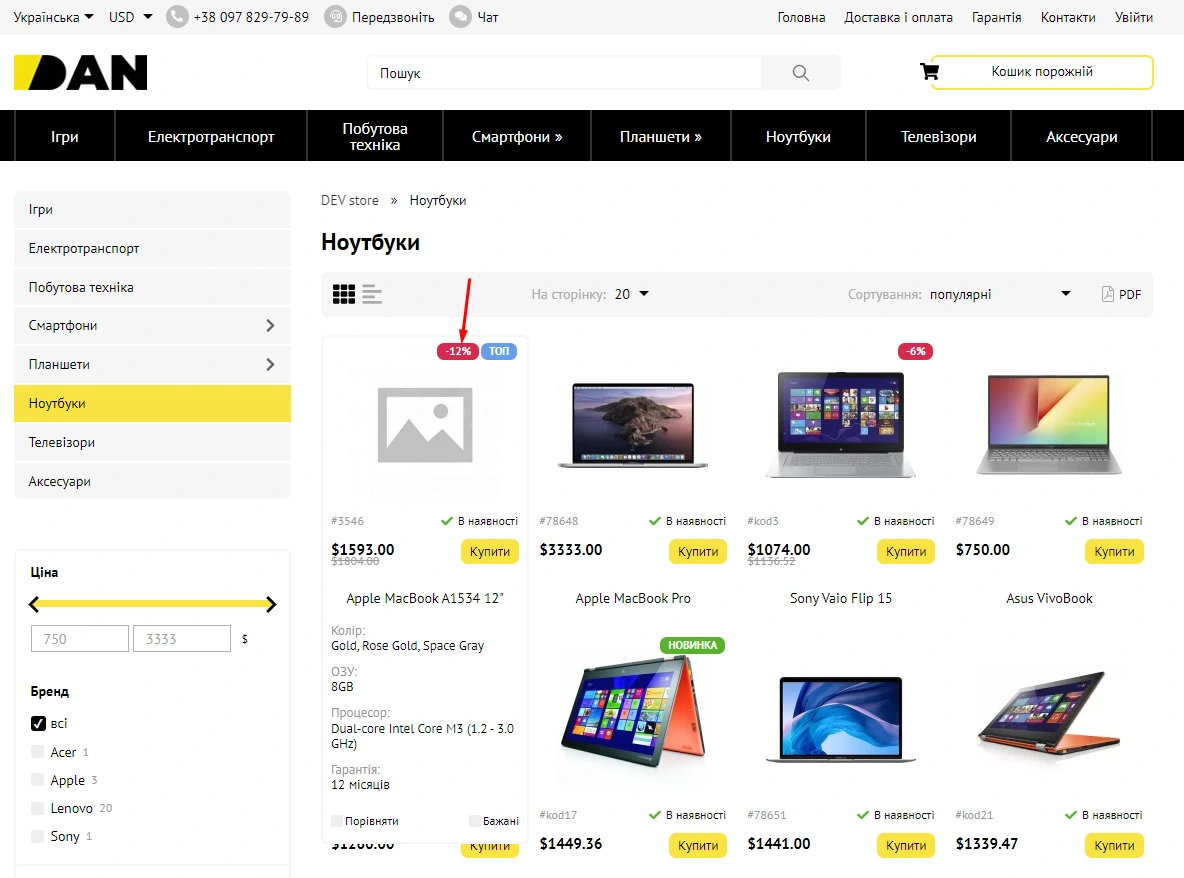Tick Порівняти checkbox on MacBook A1534

(x=337, y=821)
